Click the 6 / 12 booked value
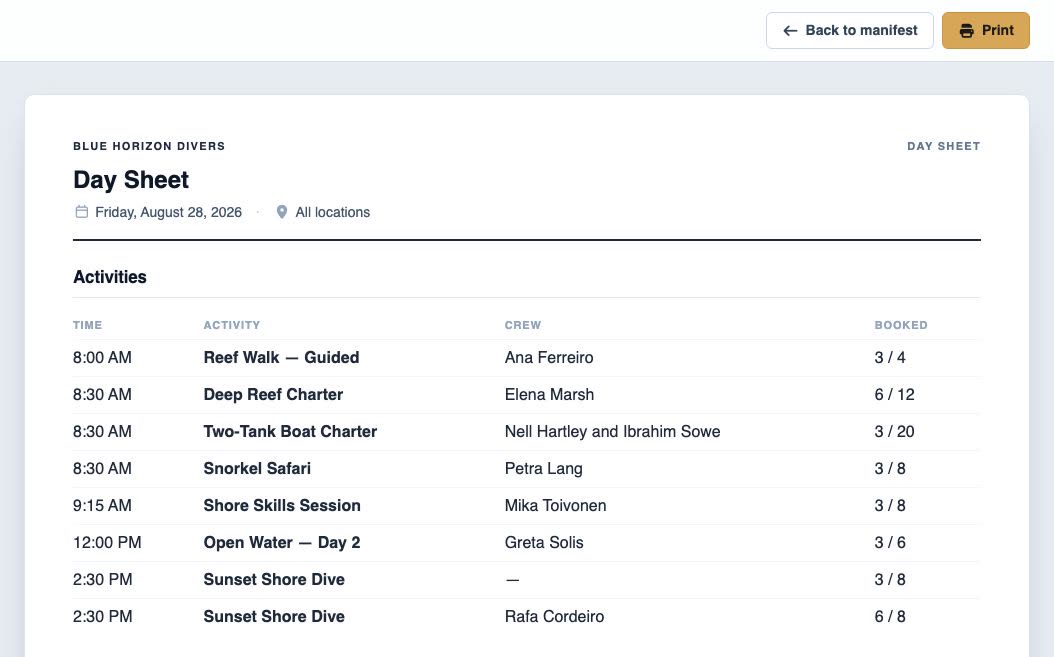The image size is (1054, 657). pyautogui.click(x=895, y=394)
